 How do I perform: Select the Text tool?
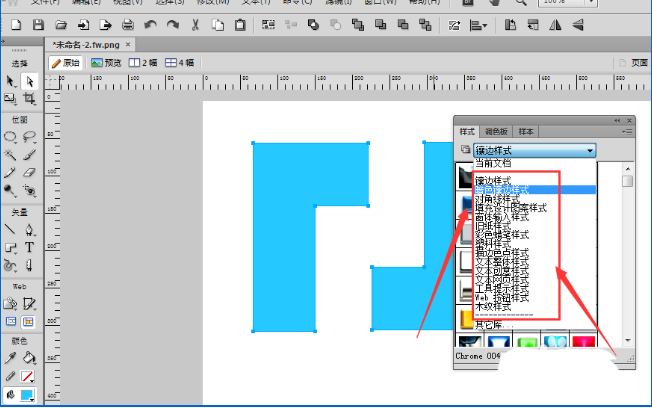(29, 247)
